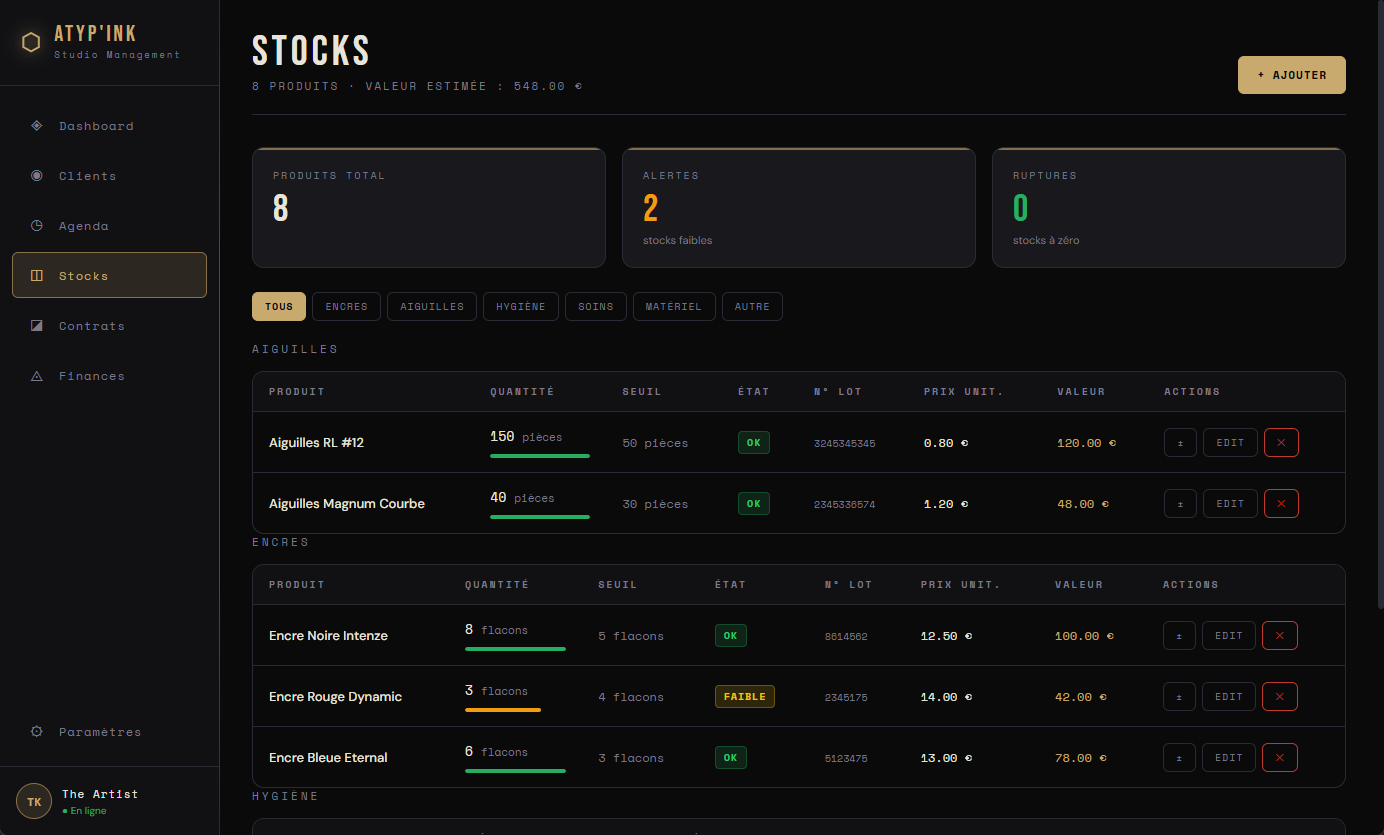The width and height of the screenshot is (1384, 835).
Task: Edit the Encre Bleue Eternal product
Action: click(x=1229, y=757)
